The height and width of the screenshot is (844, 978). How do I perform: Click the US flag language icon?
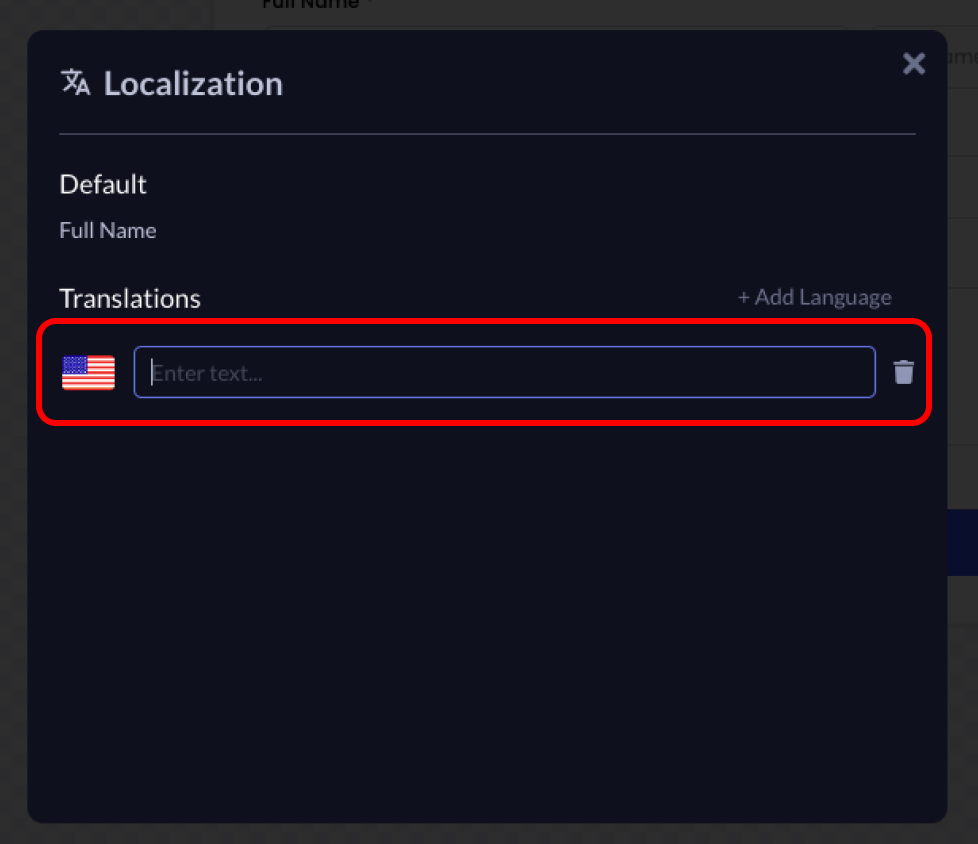[88, 372]
